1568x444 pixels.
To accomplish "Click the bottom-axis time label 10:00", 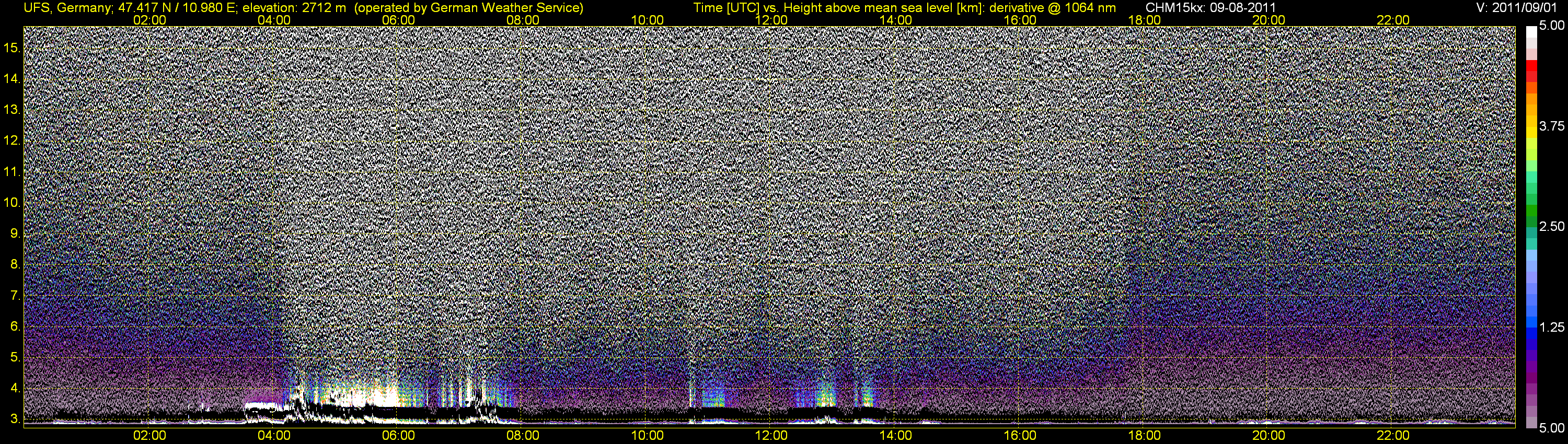I will point(647,436).
